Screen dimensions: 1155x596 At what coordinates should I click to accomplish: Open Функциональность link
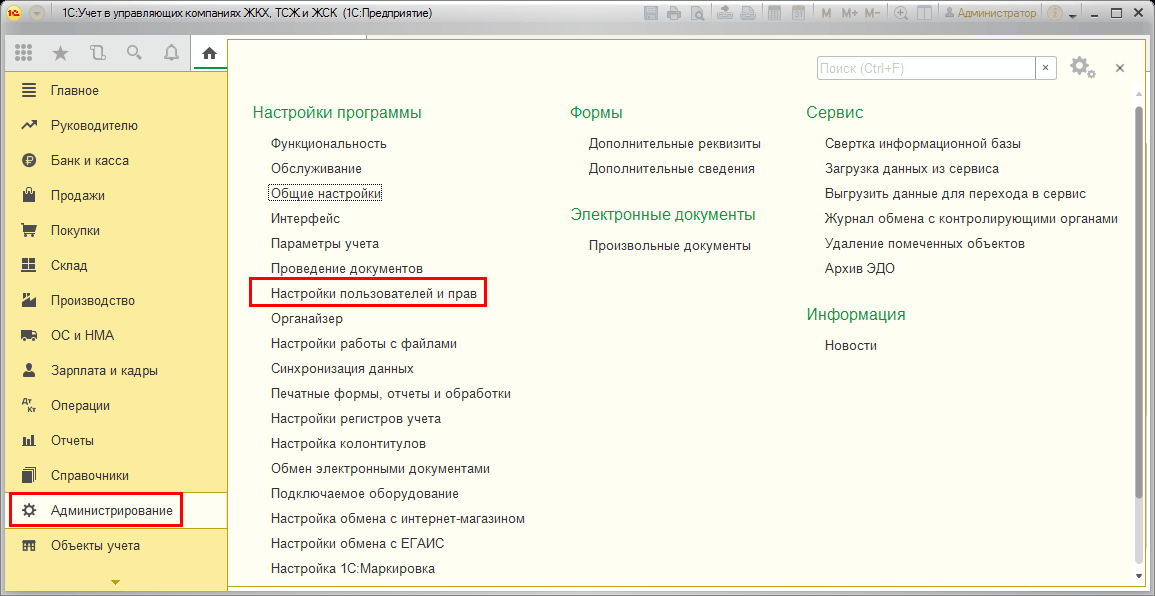click(x=329, y=144)
